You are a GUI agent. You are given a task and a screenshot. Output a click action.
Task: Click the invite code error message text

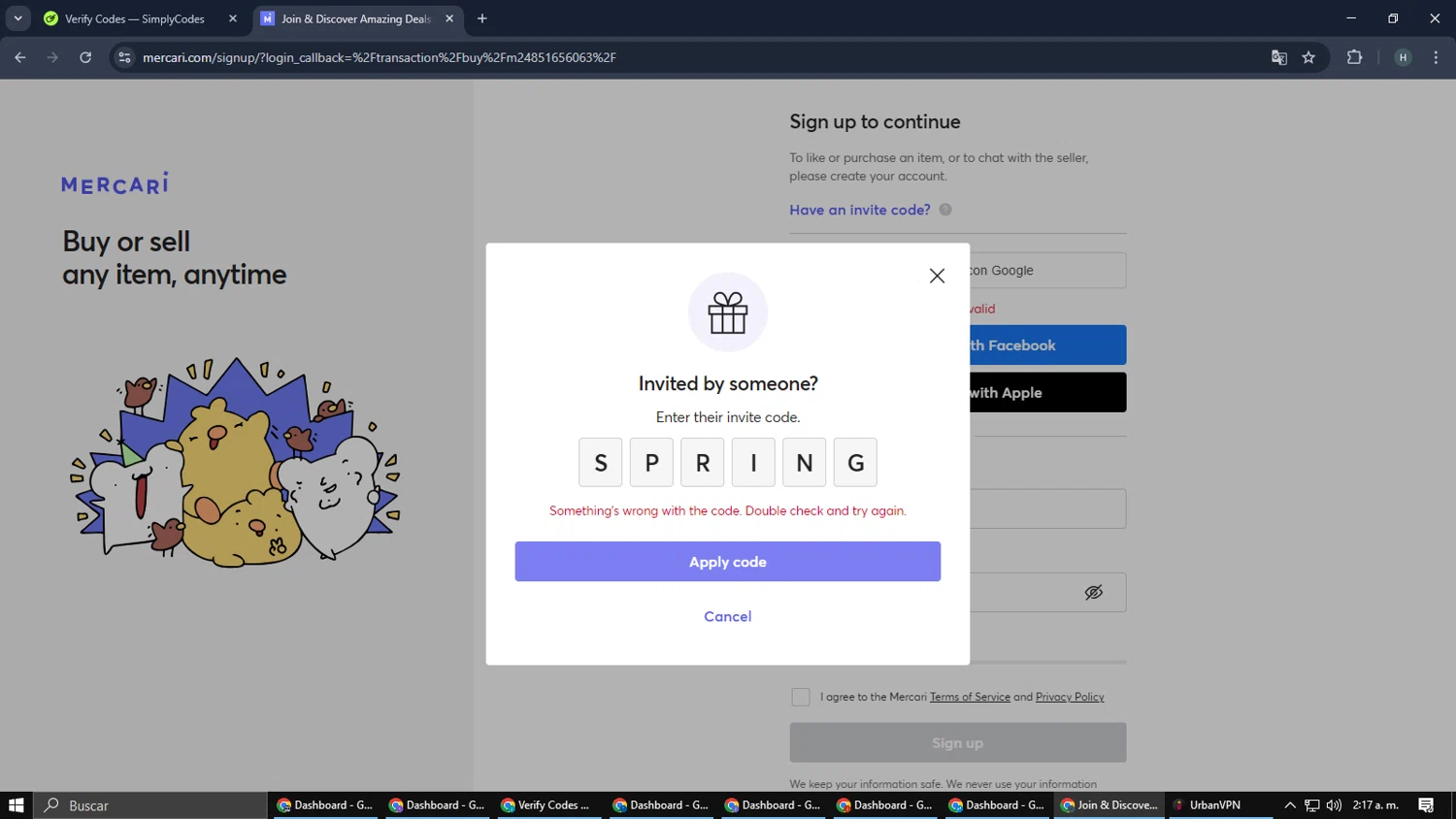(728, 510)
